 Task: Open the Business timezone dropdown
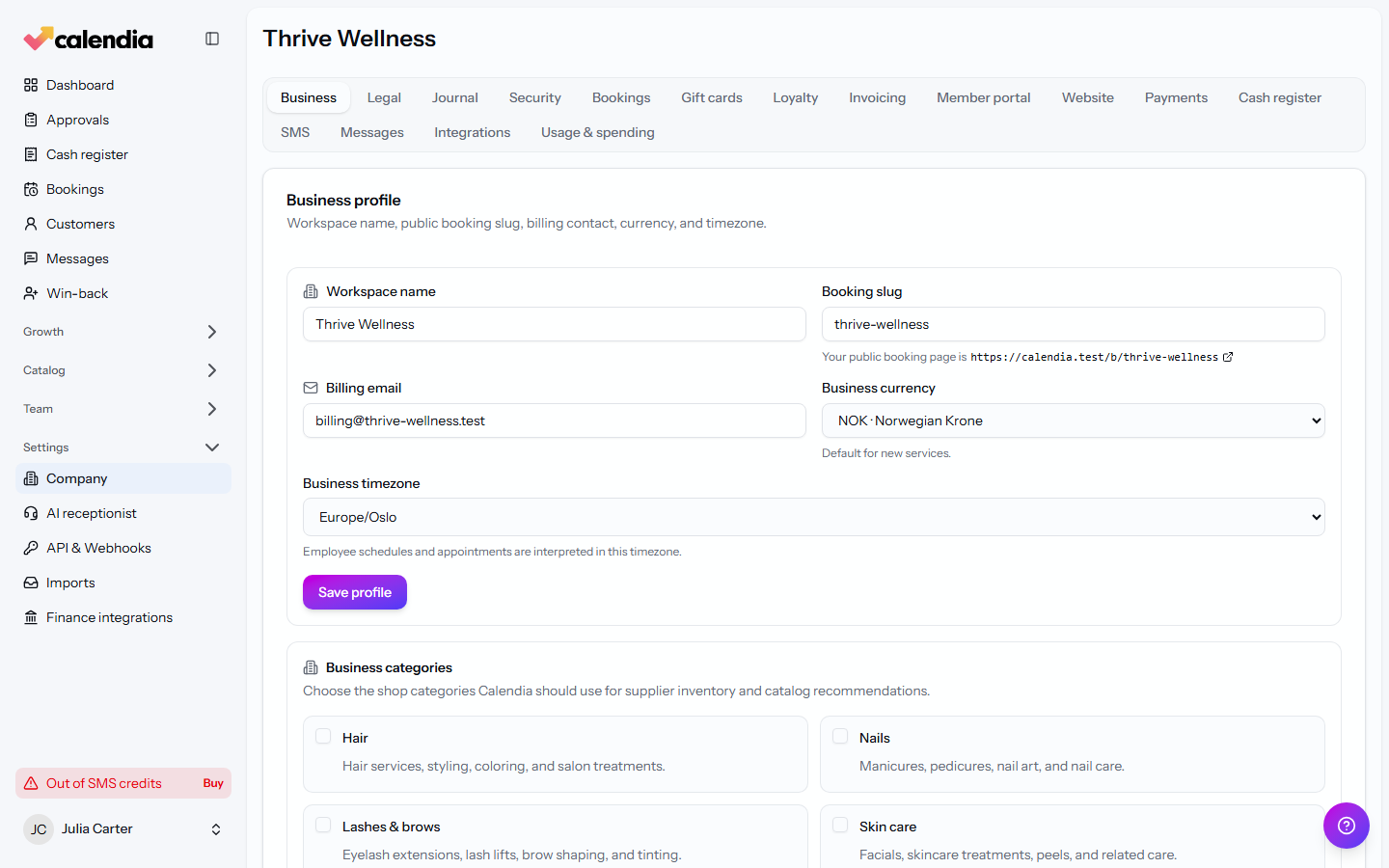[814, 517]
